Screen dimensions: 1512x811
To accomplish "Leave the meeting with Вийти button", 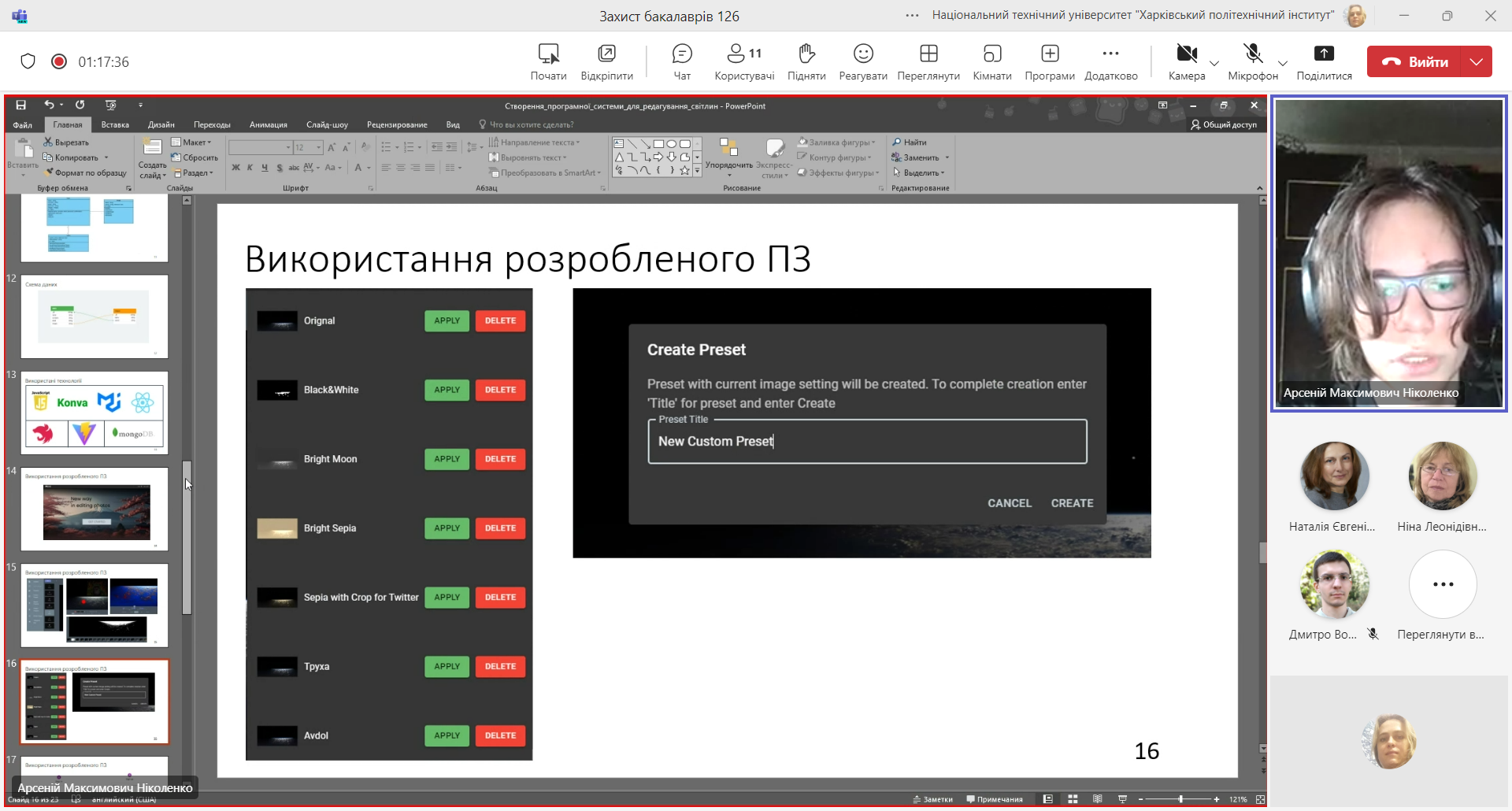I will tap(1414, 61).
